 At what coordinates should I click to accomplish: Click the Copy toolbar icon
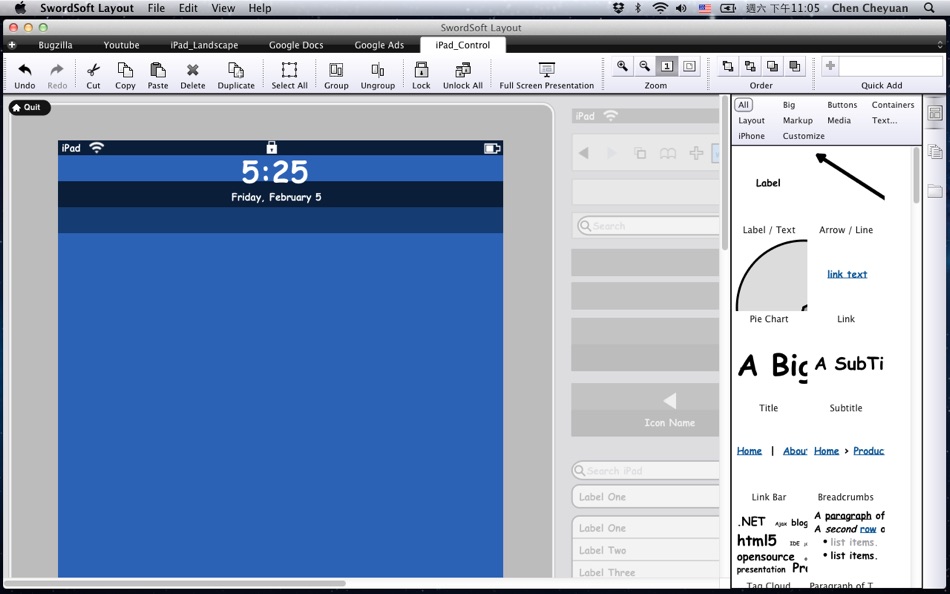pos(125,70)
